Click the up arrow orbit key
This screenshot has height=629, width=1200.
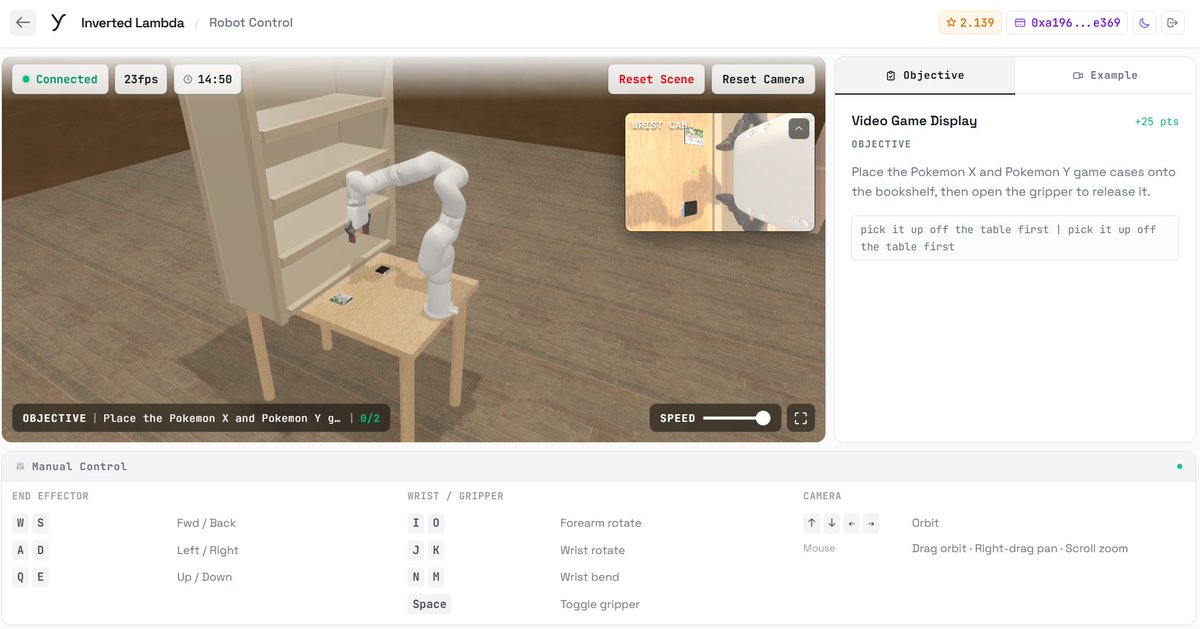[812, 523]
